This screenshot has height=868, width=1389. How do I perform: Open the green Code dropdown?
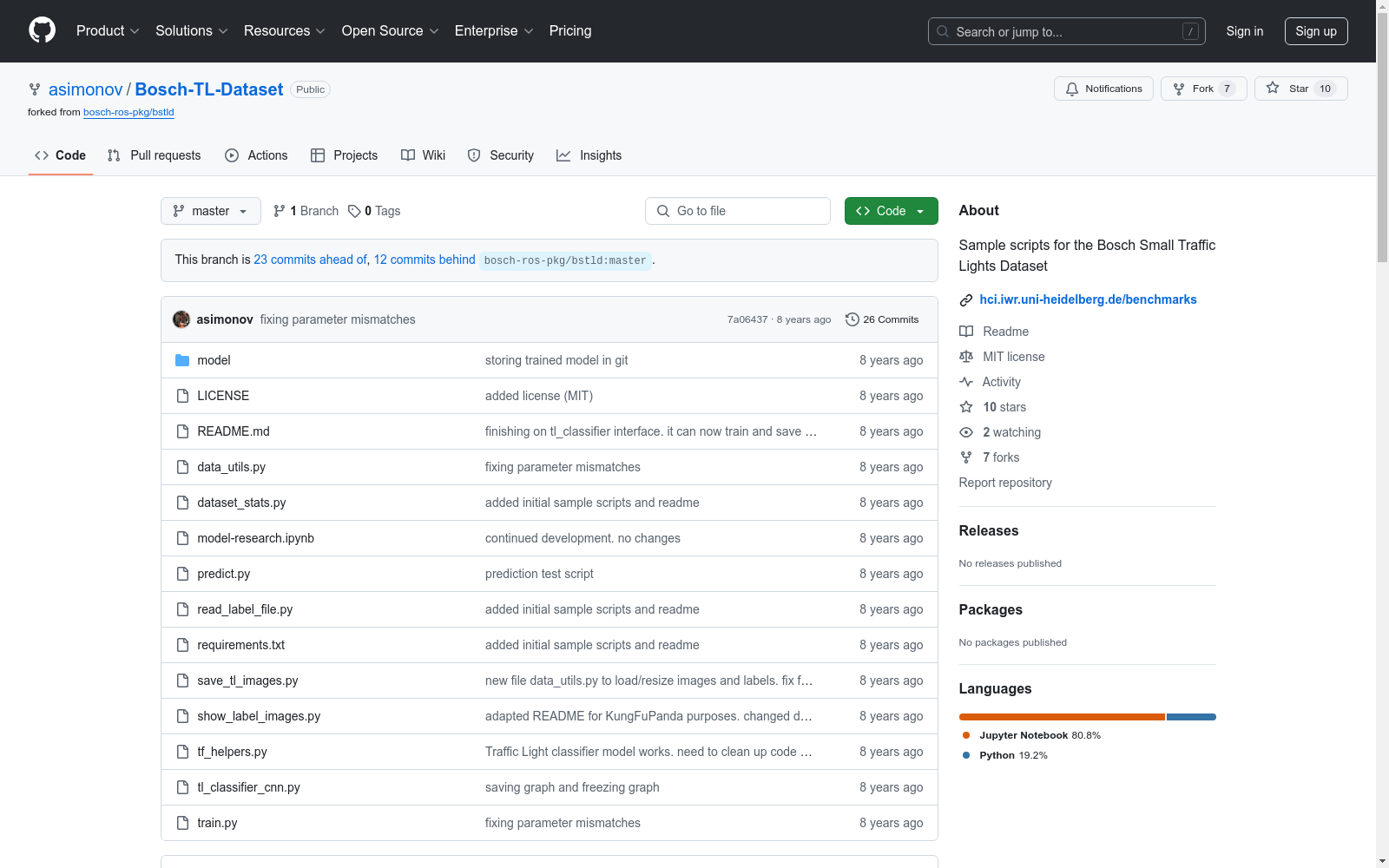coord(892,211)
